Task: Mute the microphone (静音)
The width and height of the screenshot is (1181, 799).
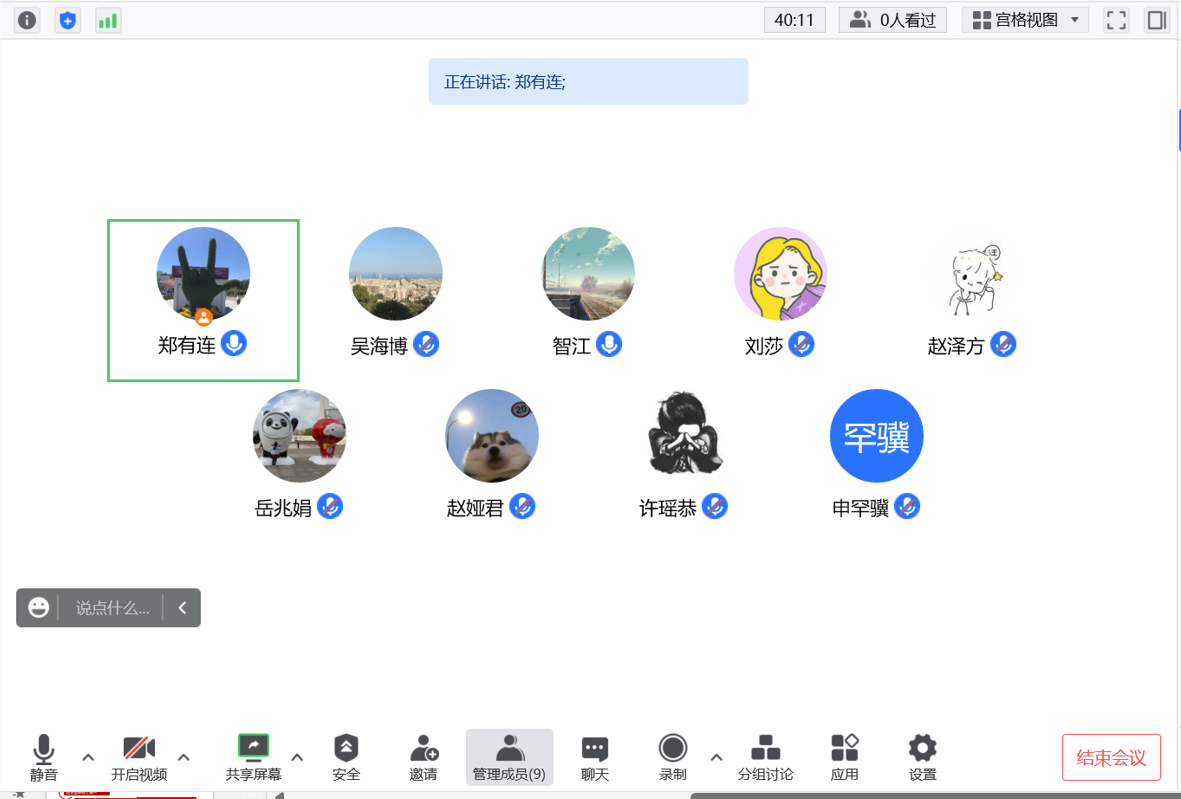Action: click(43, 758)
